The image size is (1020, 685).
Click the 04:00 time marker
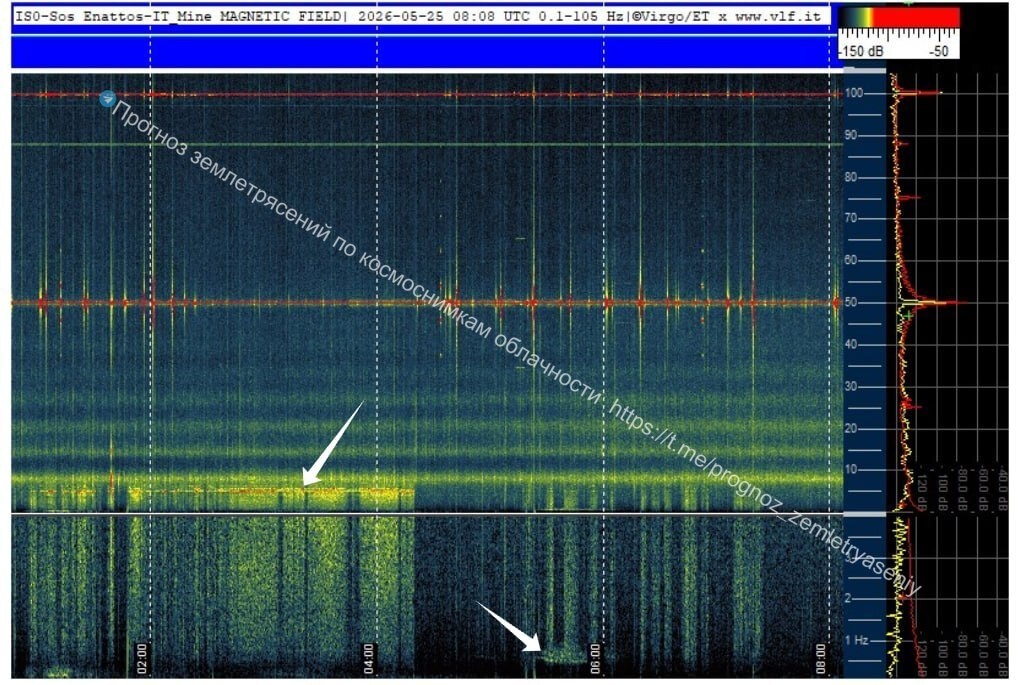368,658
